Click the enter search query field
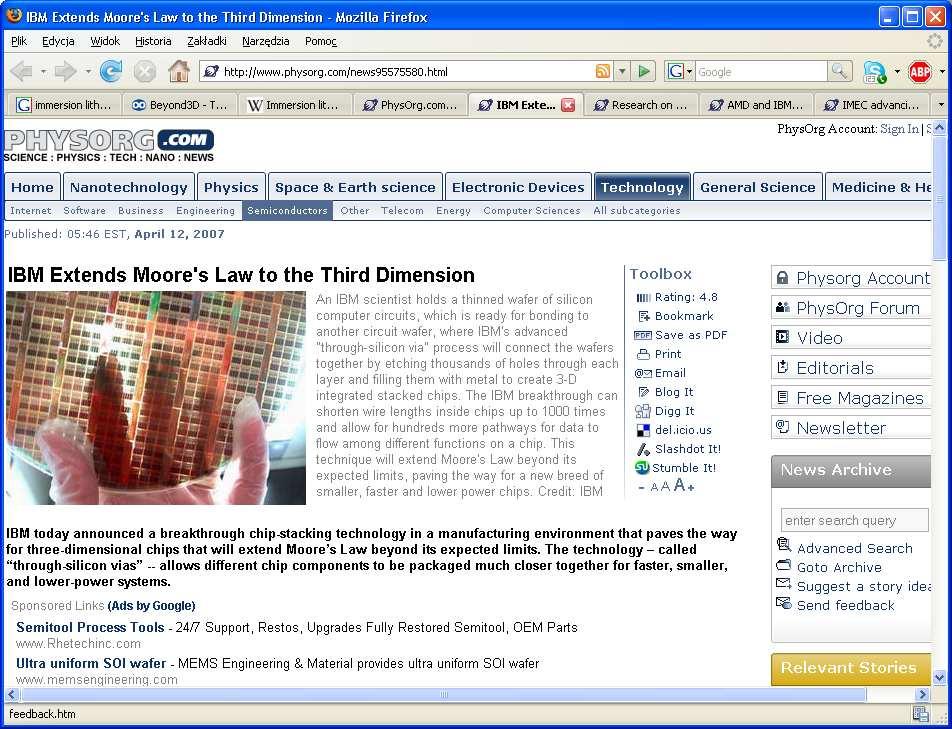The width and height of the screenshot is (952, 729). click(x=854, y=521)
